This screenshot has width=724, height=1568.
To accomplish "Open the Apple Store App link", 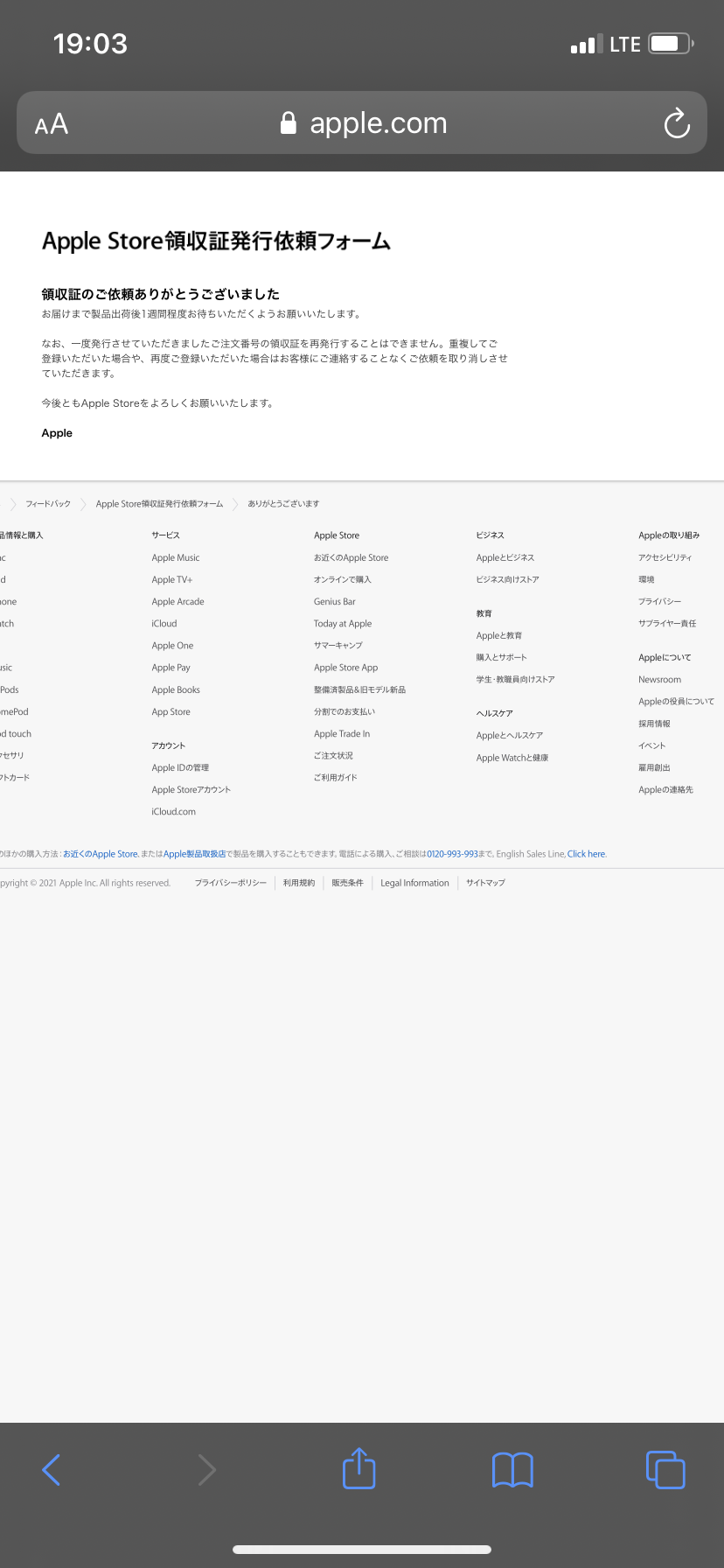I will click(346, 668).
